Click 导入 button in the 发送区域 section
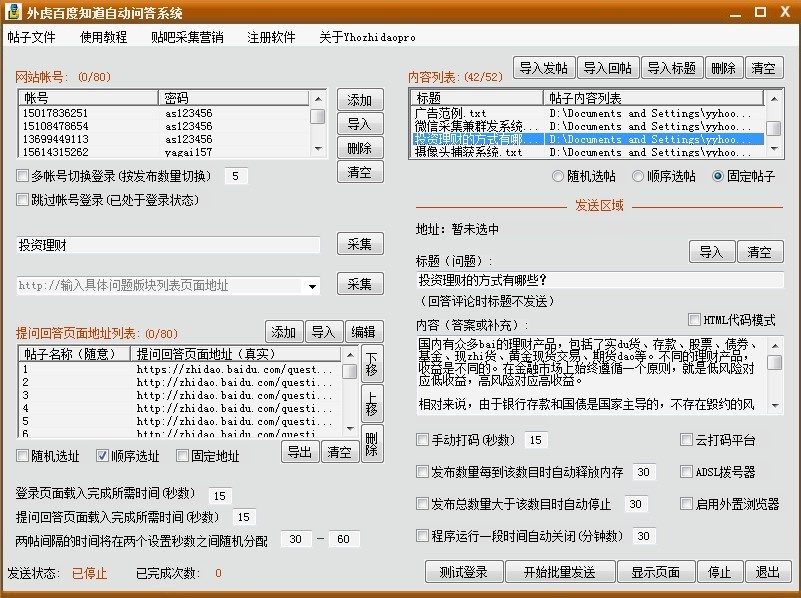The width and height of the screenshot is (801, 598). (712, 252)
